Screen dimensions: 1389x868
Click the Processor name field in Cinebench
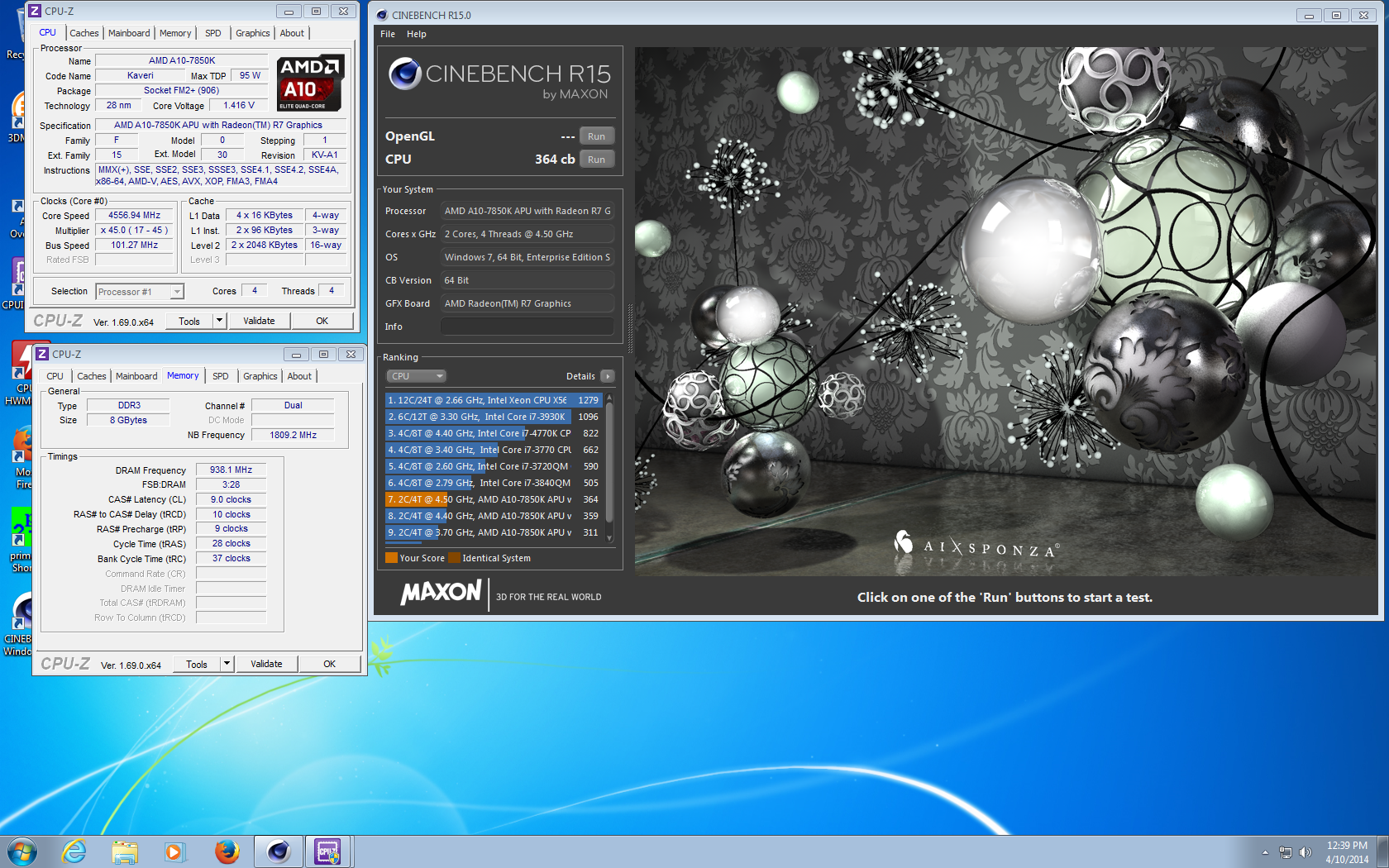(x=527, y=211)
